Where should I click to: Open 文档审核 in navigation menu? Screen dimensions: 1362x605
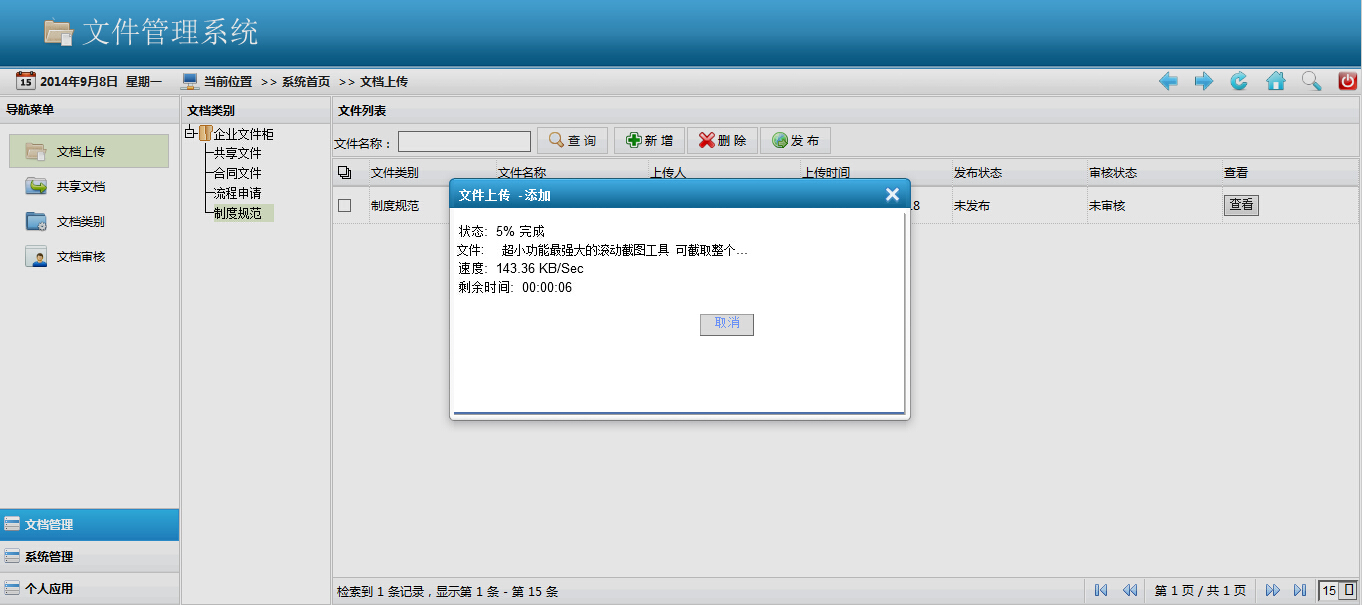(x=81, y=256)
